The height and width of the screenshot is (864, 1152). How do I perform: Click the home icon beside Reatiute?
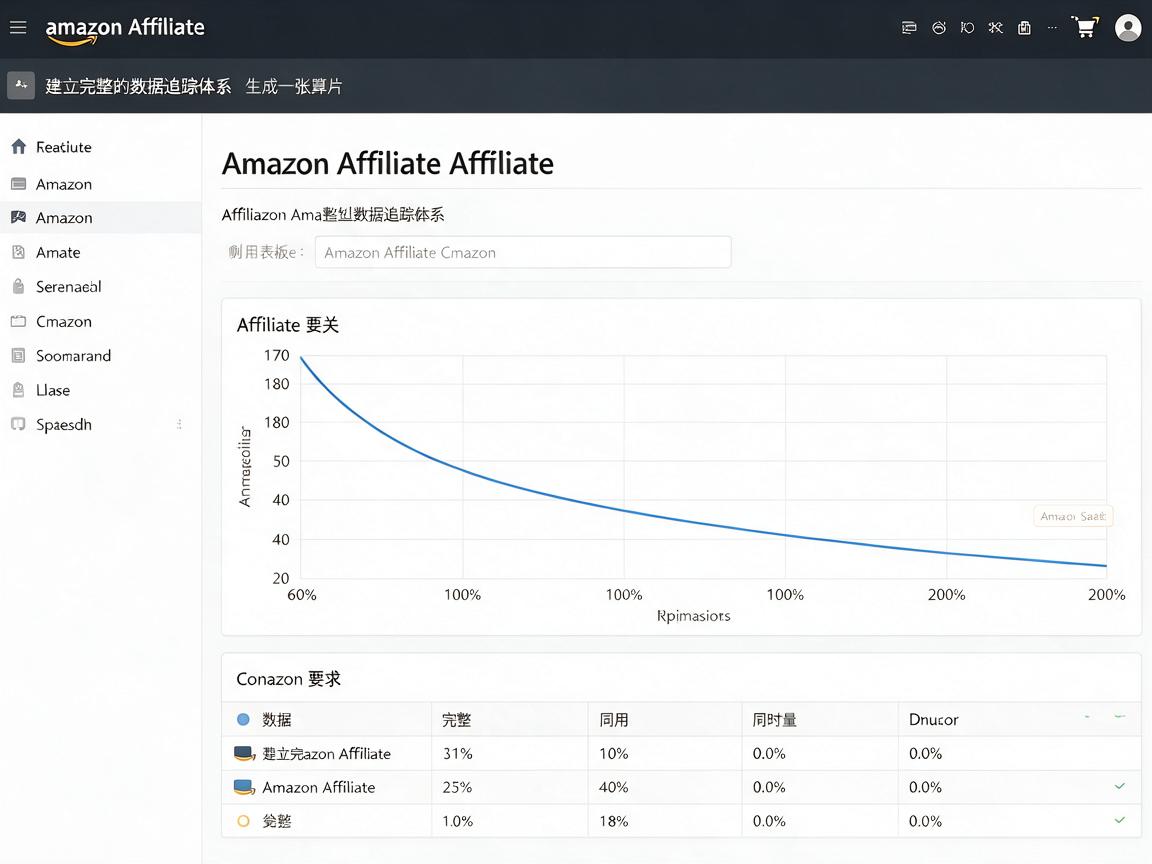pos(19,147)
